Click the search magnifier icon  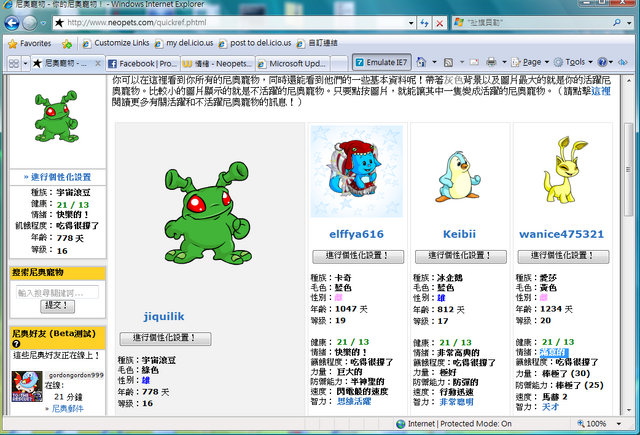[x=617, y=23]
